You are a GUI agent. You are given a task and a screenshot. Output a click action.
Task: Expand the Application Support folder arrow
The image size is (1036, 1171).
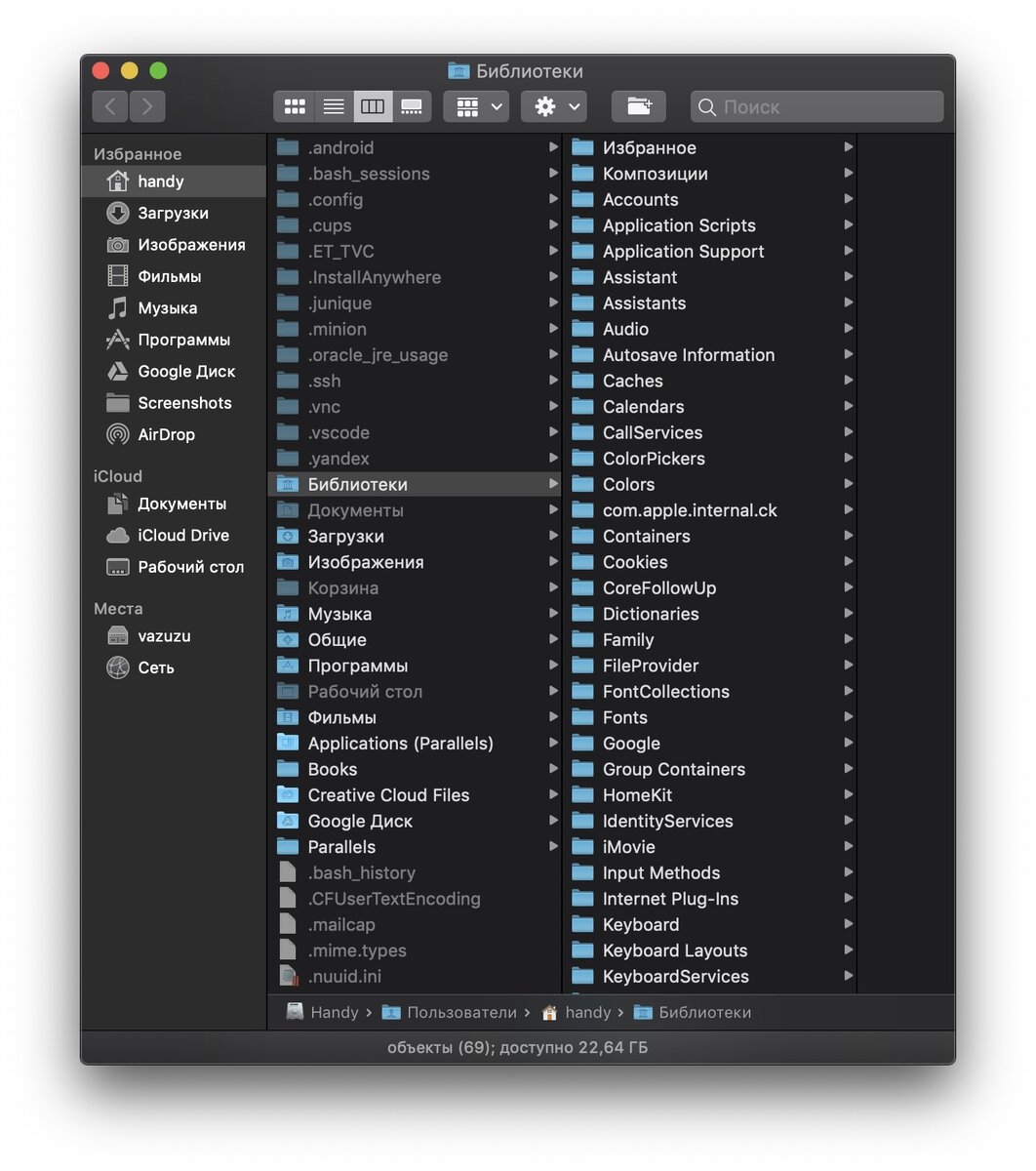click(x=848, y=251)
